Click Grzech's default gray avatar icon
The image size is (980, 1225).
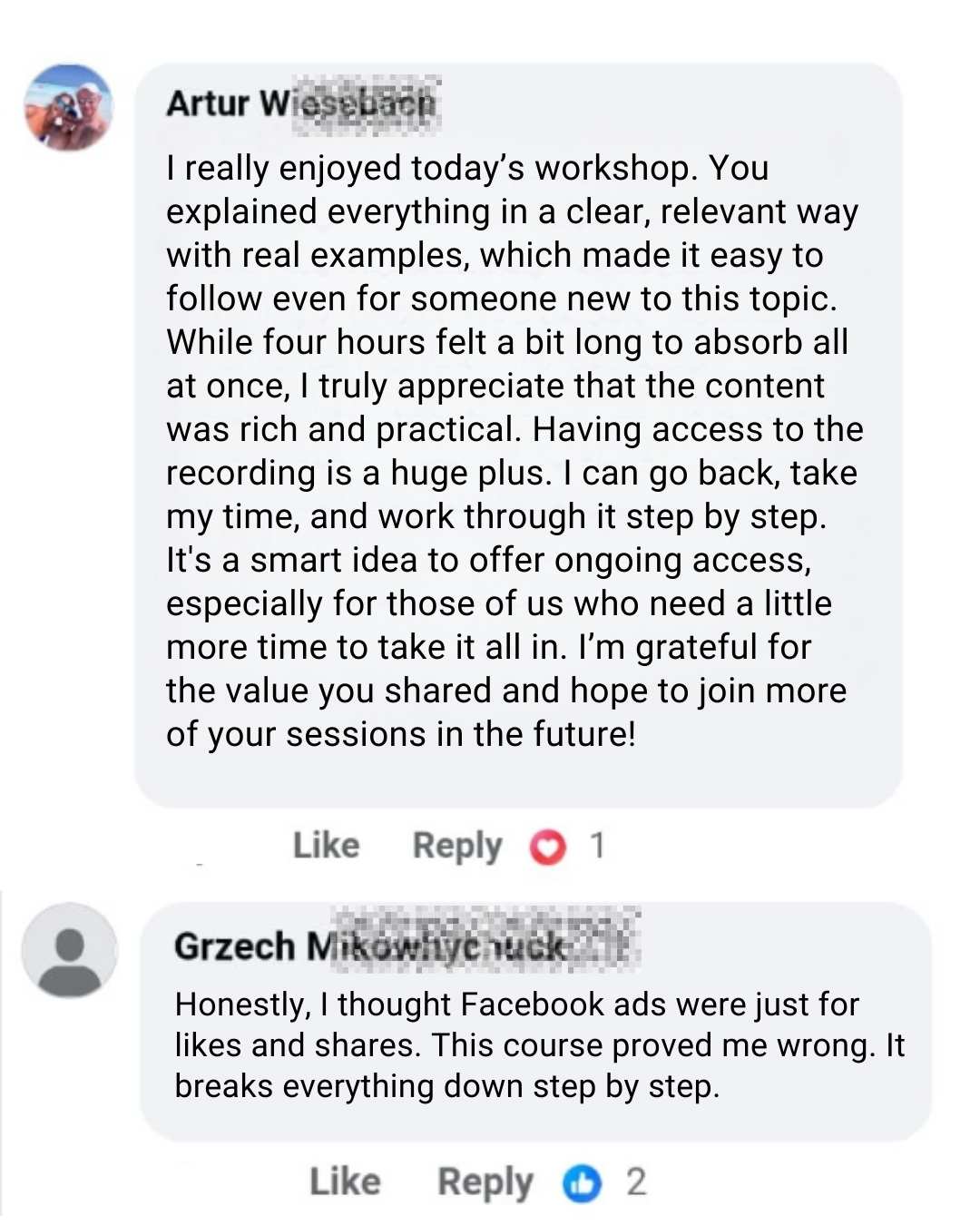[69, 950]
